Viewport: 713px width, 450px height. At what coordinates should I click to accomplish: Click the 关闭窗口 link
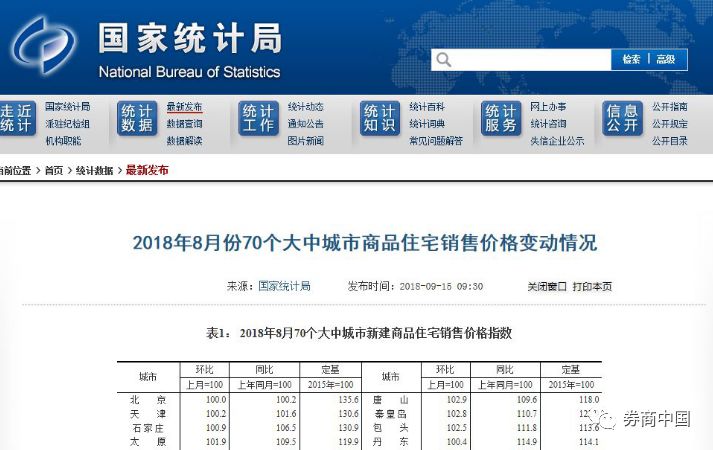547,286
